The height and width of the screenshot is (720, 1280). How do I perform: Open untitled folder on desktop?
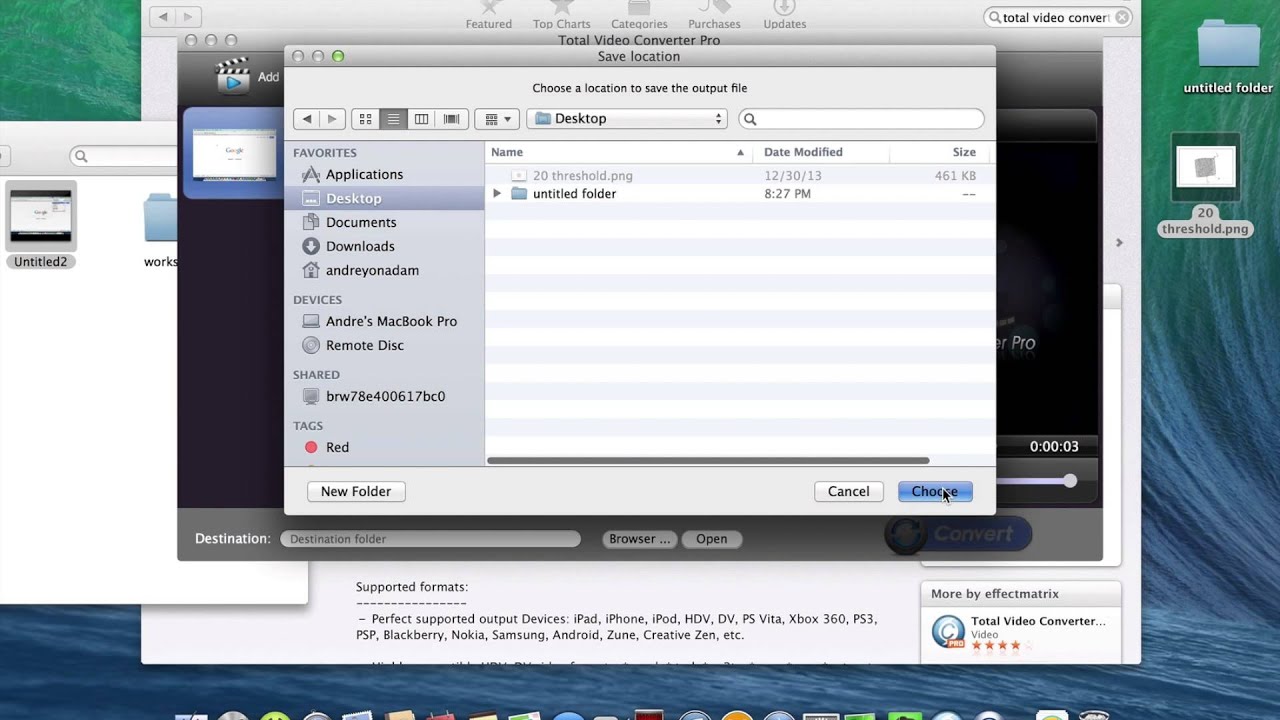coord(1228,55)
